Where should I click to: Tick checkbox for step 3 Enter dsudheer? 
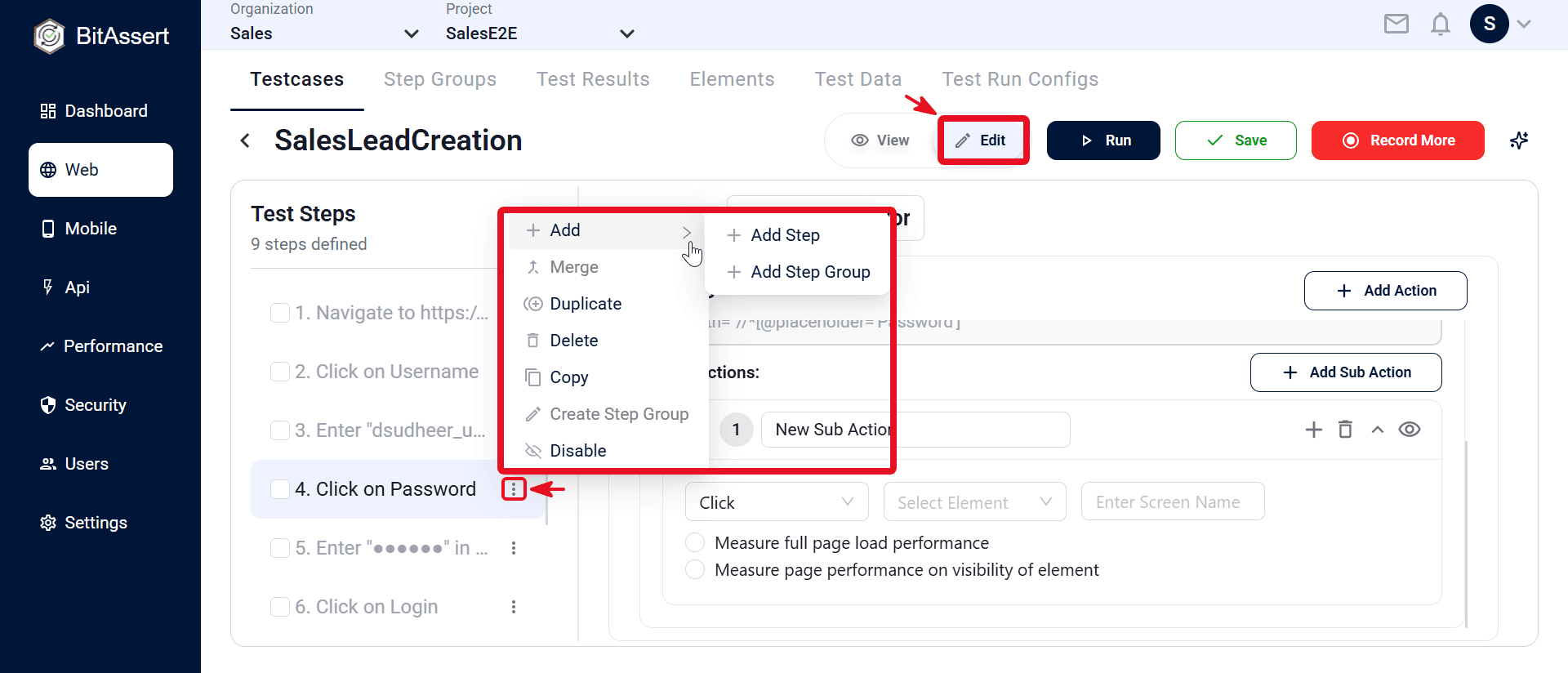pyautogui.click(x=280, y=430)
